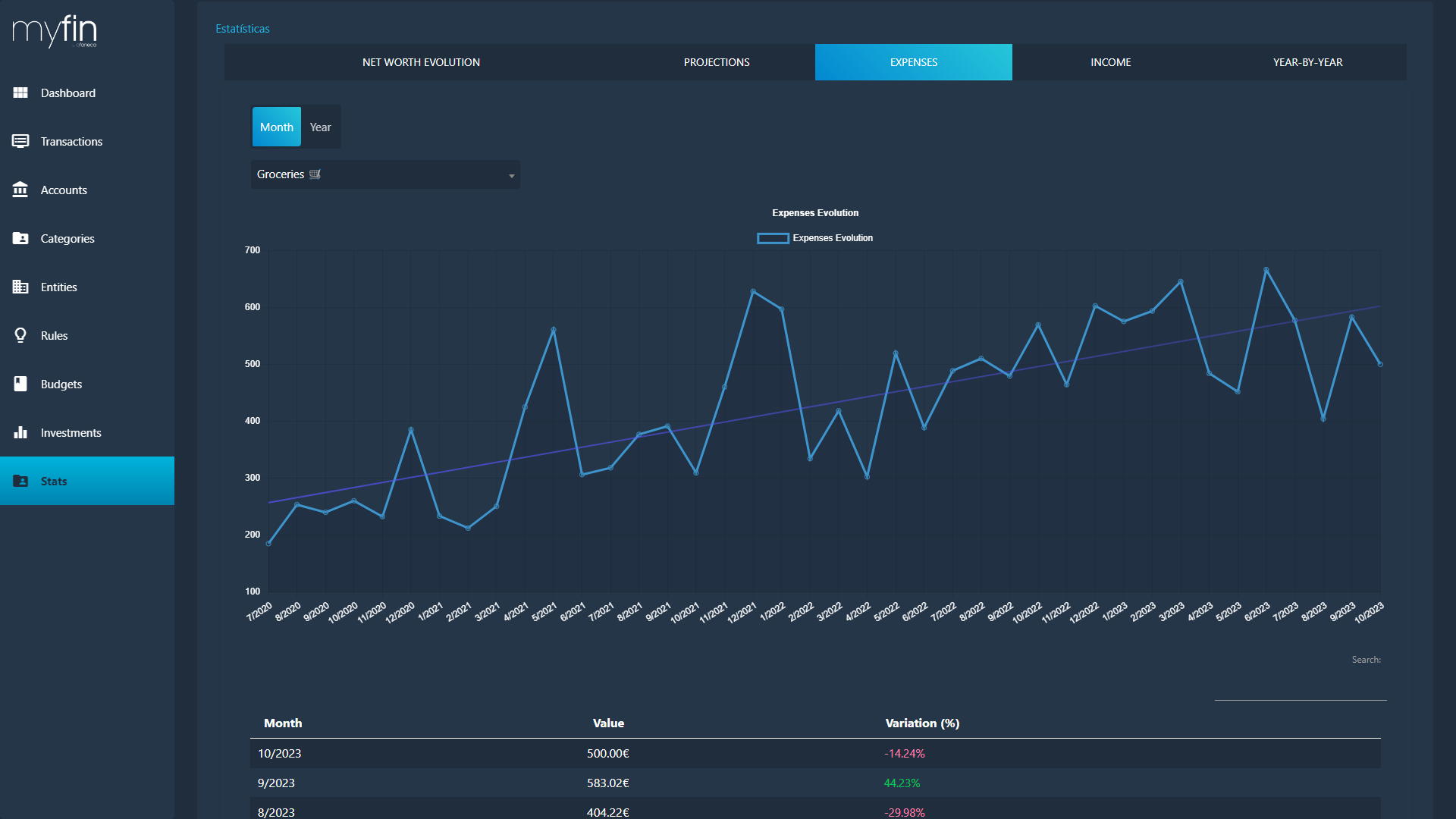Open the Investments section
1456x819 pixels.
(x=87, y=432)
